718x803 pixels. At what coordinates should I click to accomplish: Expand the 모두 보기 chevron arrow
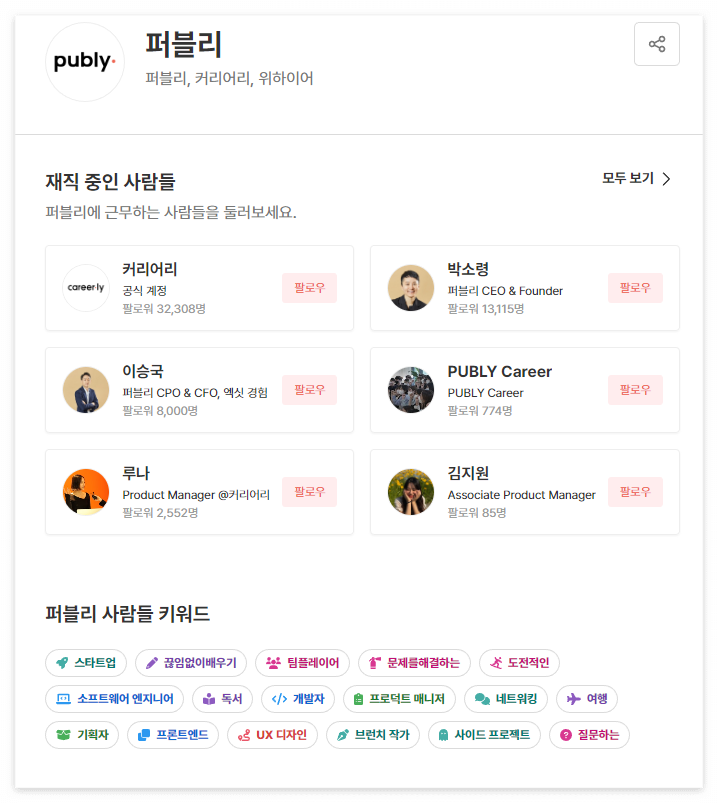point(667,178)
